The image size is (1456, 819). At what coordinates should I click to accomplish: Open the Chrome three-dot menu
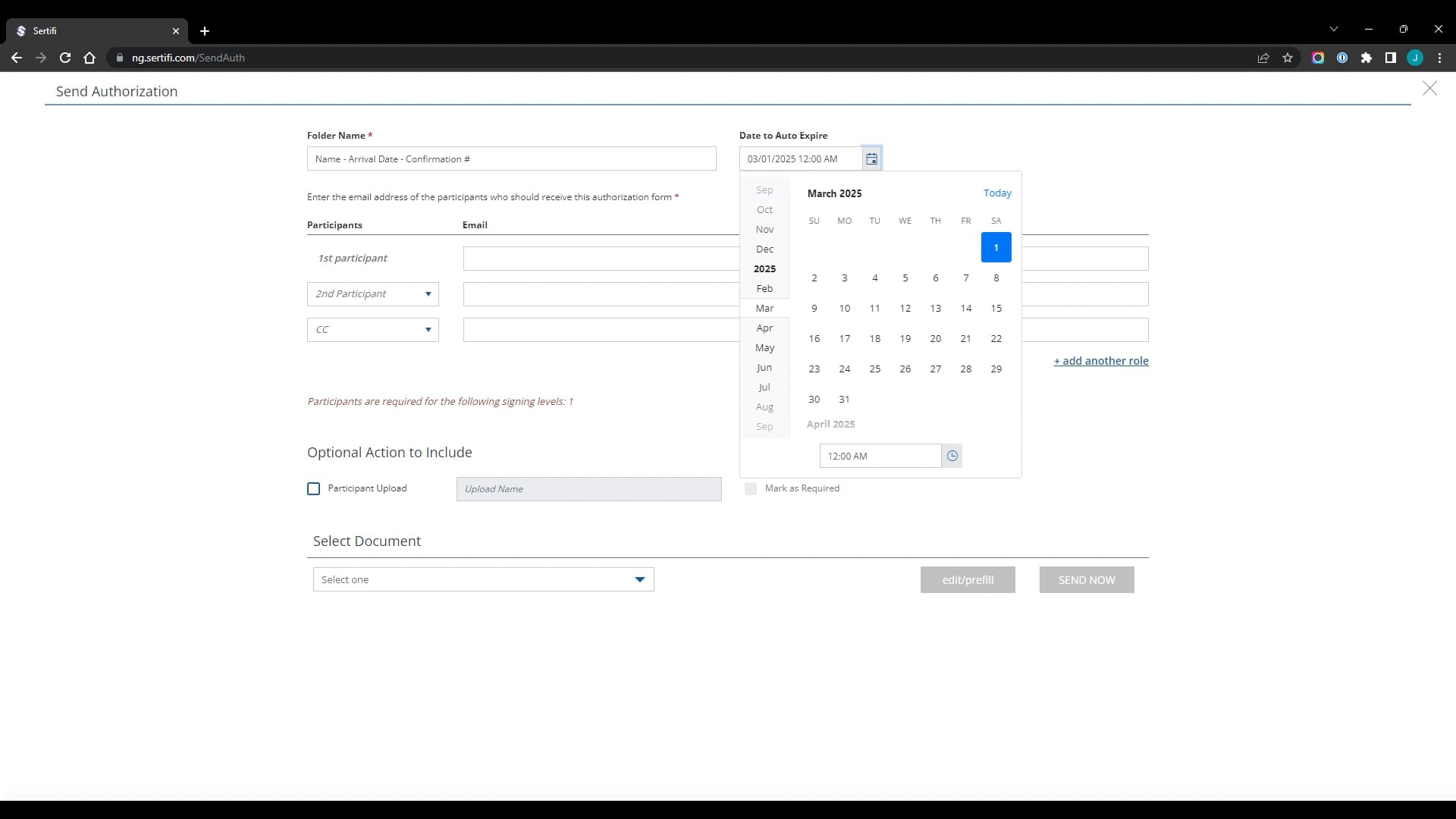1439,58
